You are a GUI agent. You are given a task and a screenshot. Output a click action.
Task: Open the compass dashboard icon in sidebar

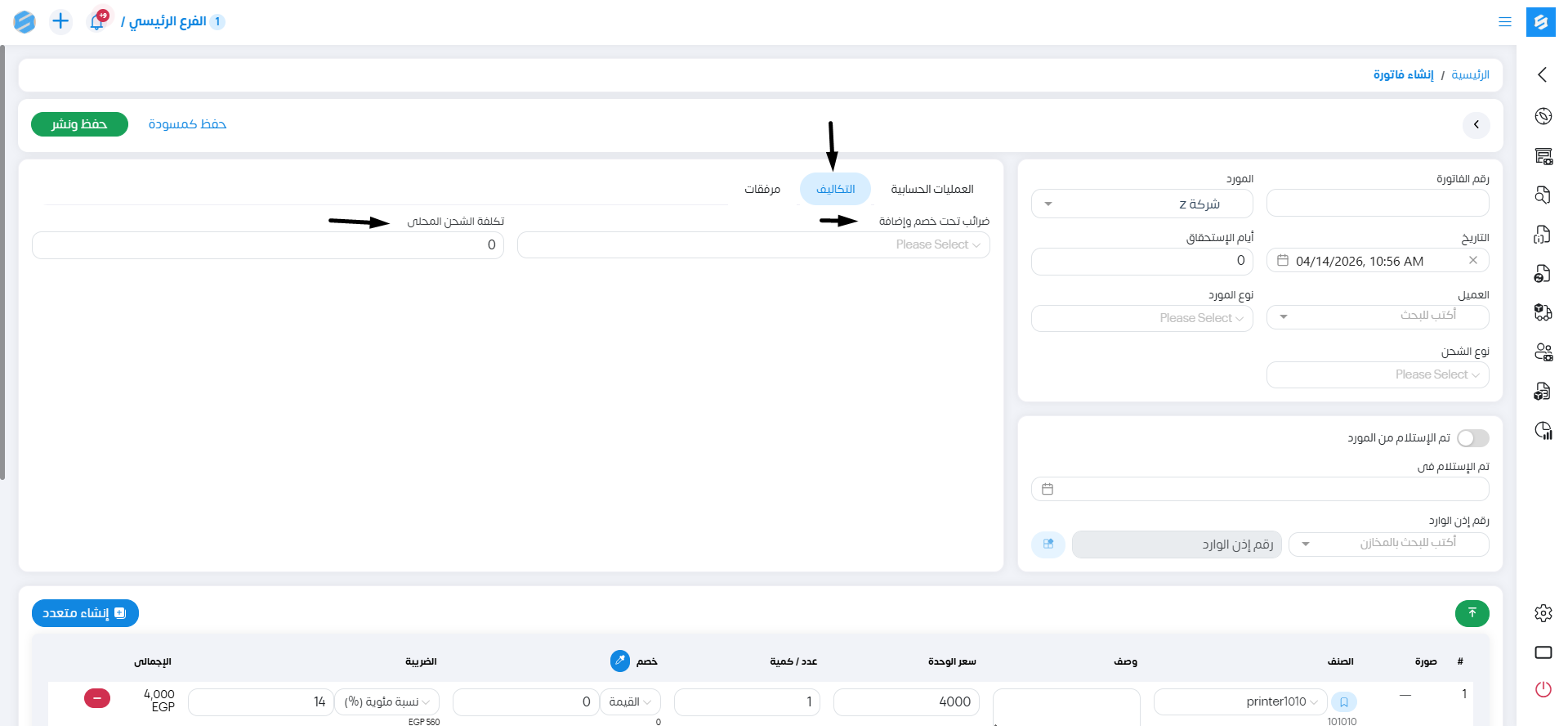click(x=1543, y=116)
